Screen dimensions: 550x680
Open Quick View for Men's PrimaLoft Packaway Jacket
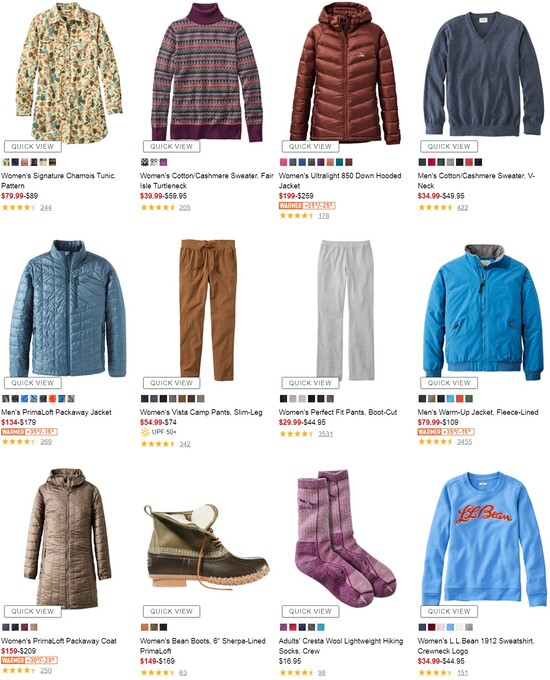point(33,383)
